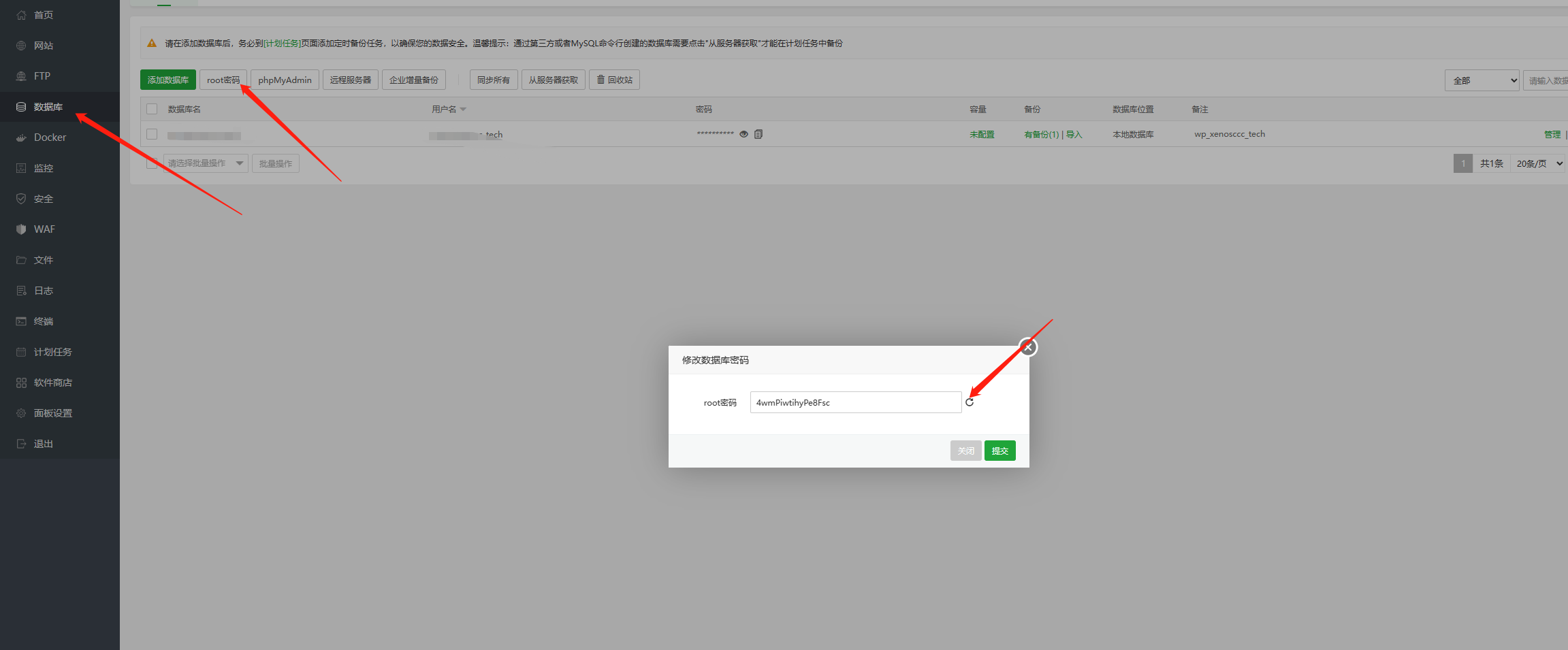Click the root密码 button
This screenshot has width=1568, height=650.
223,80
